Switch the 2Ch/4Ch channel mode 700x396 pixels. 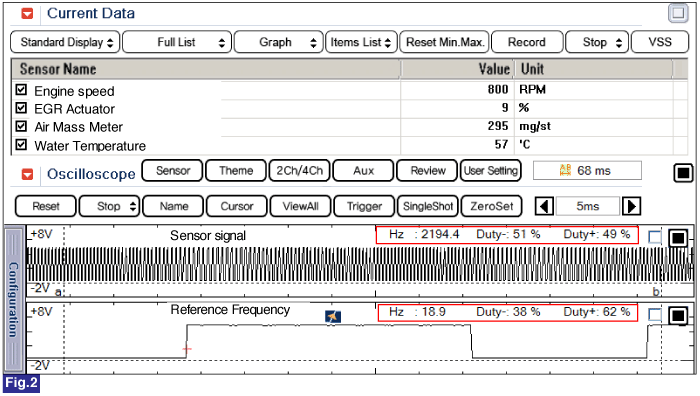(300, 171)
